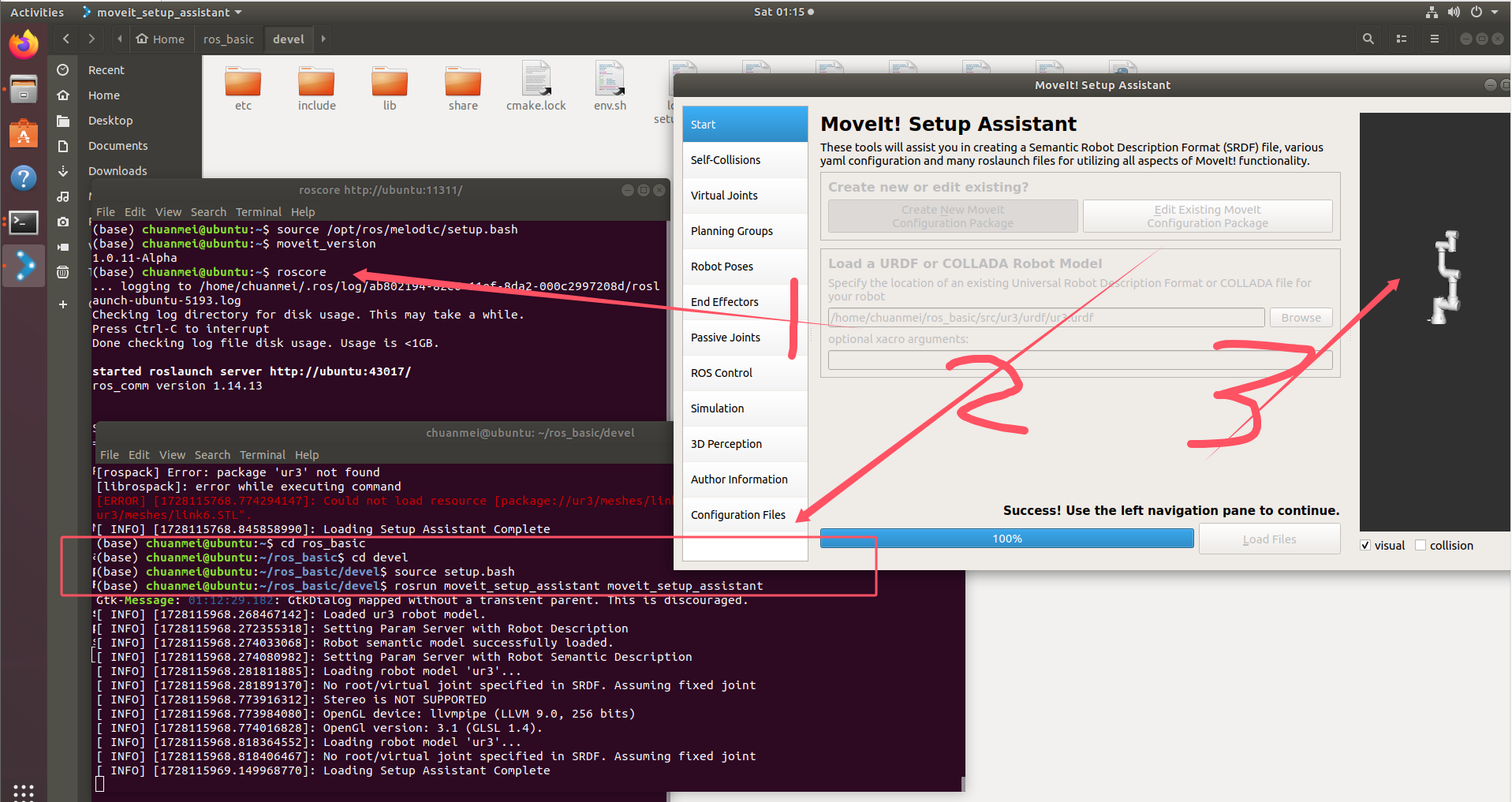This screenshot has width=1512, height=802.
Task: Open the system status menu
Action: 1465,11
